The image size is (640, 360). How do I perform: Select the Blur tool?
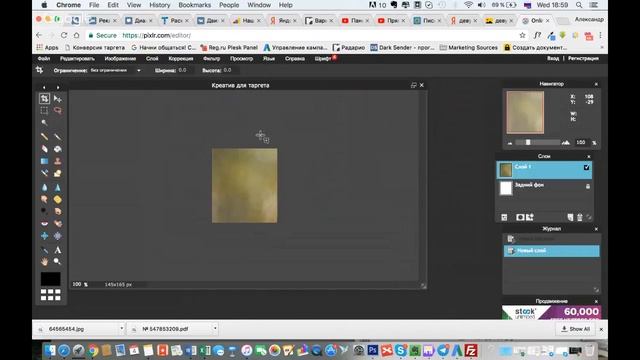point(44,187)
